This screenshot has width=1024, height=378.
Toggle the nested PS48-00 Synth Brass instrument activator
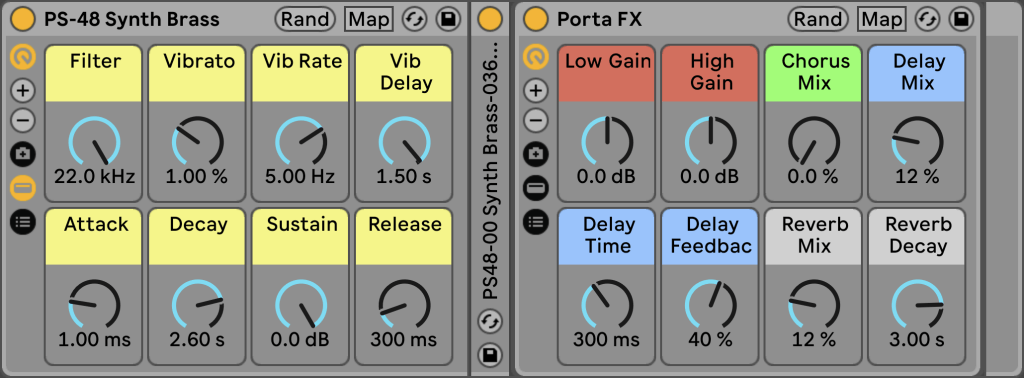point(490,19)
